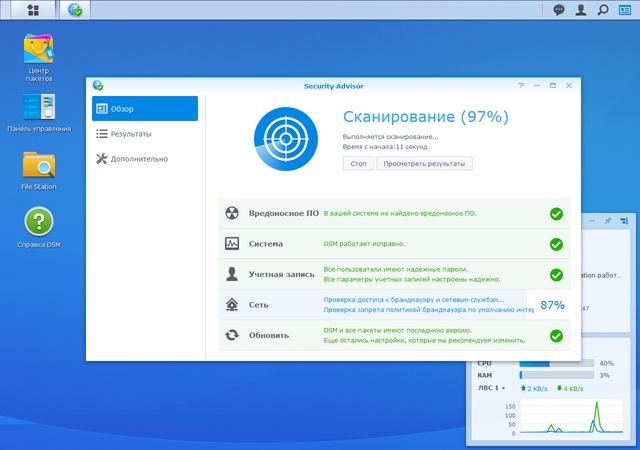Open the Security Advisor help question mark
This screenshot has height=450, width=640.
point(521,85)
